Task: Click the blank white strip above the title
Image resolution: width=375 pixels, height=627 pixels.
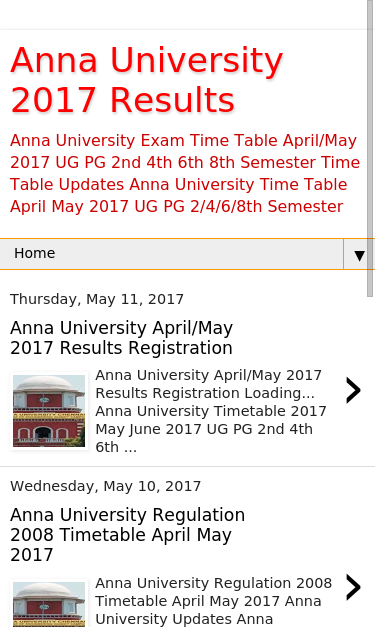Action: pyautogui.click(x=184, y=14)
